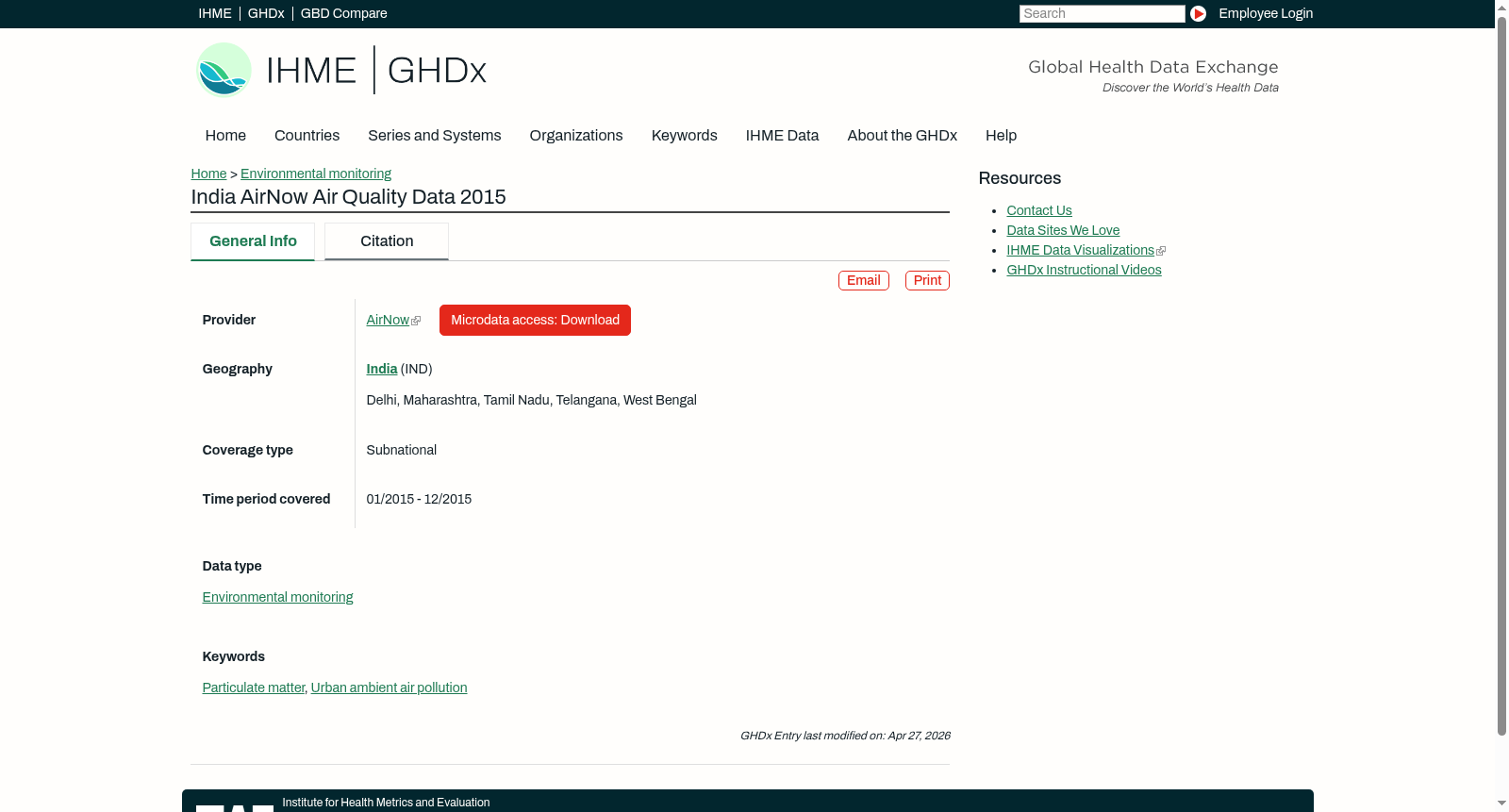The width and height of the screenshot is (1509, 812).
Task: Open IHME link in top bar
Action: [x=215, y=13]
